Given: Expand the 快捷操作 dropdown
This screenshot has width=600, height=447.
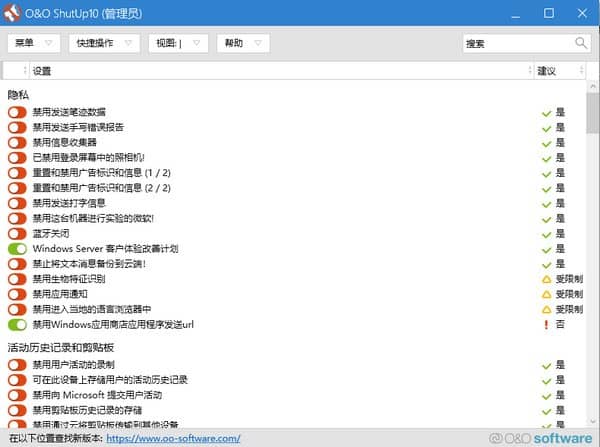Looking at the screenshot, I should click(104, 43).
